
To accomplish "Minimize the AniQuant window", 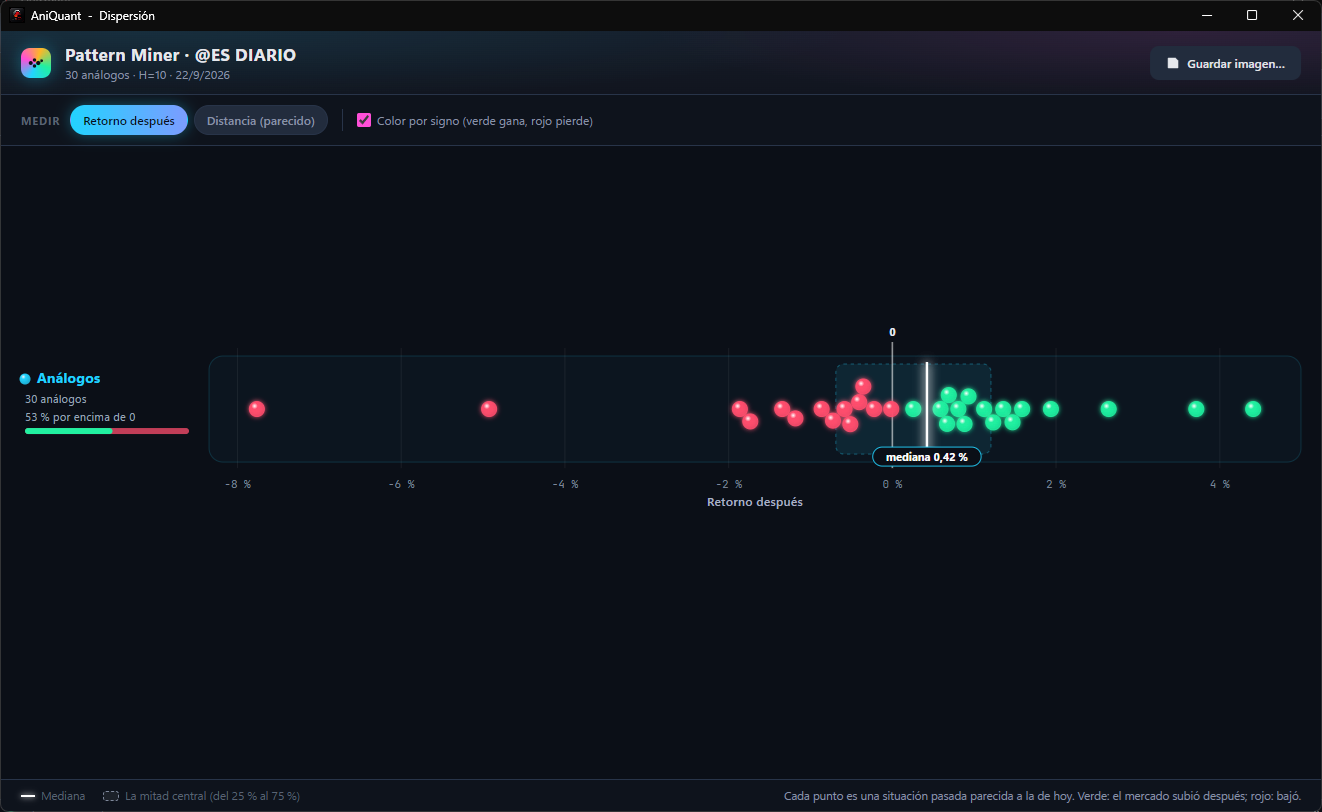I will 1207,15.
